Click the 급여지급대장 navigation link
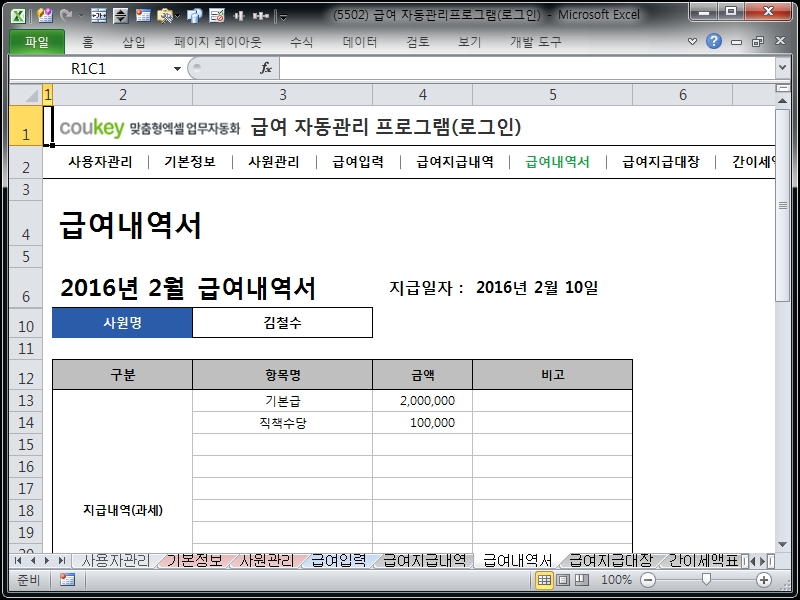This screenshot has width=800, height=600. point(661,162)
